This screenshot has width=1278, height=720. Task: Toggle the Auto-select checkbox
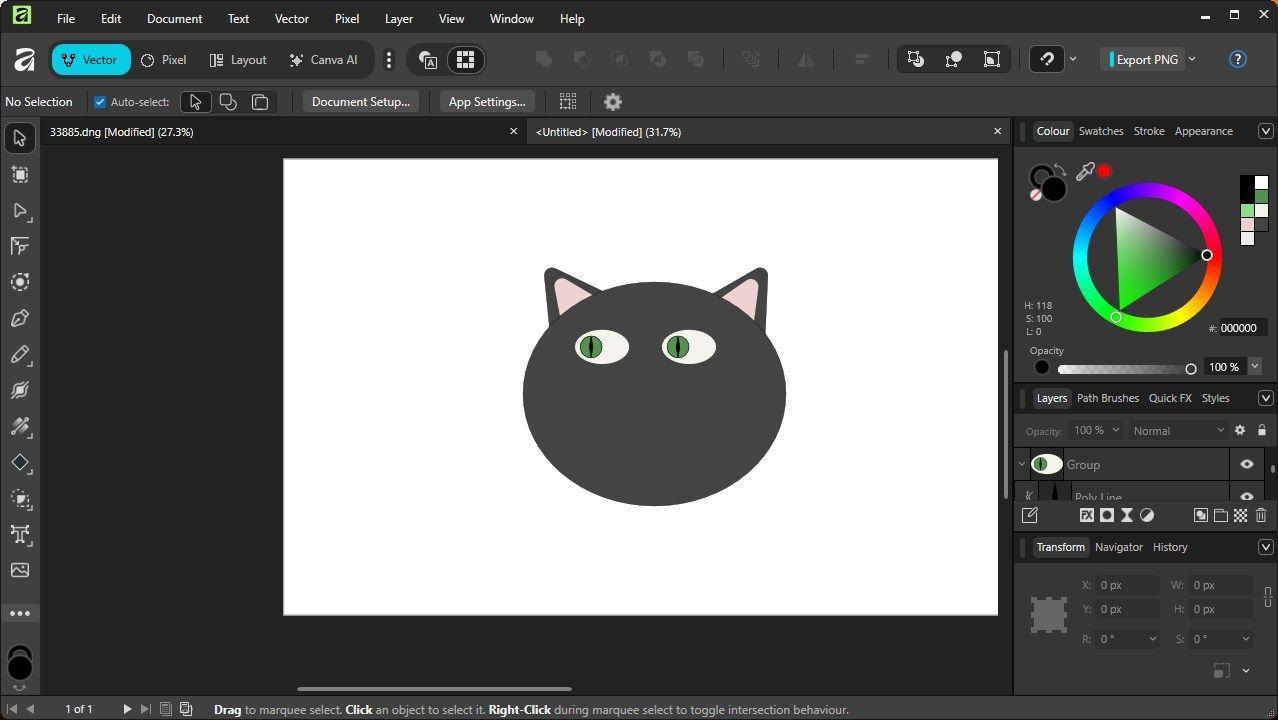100,102
